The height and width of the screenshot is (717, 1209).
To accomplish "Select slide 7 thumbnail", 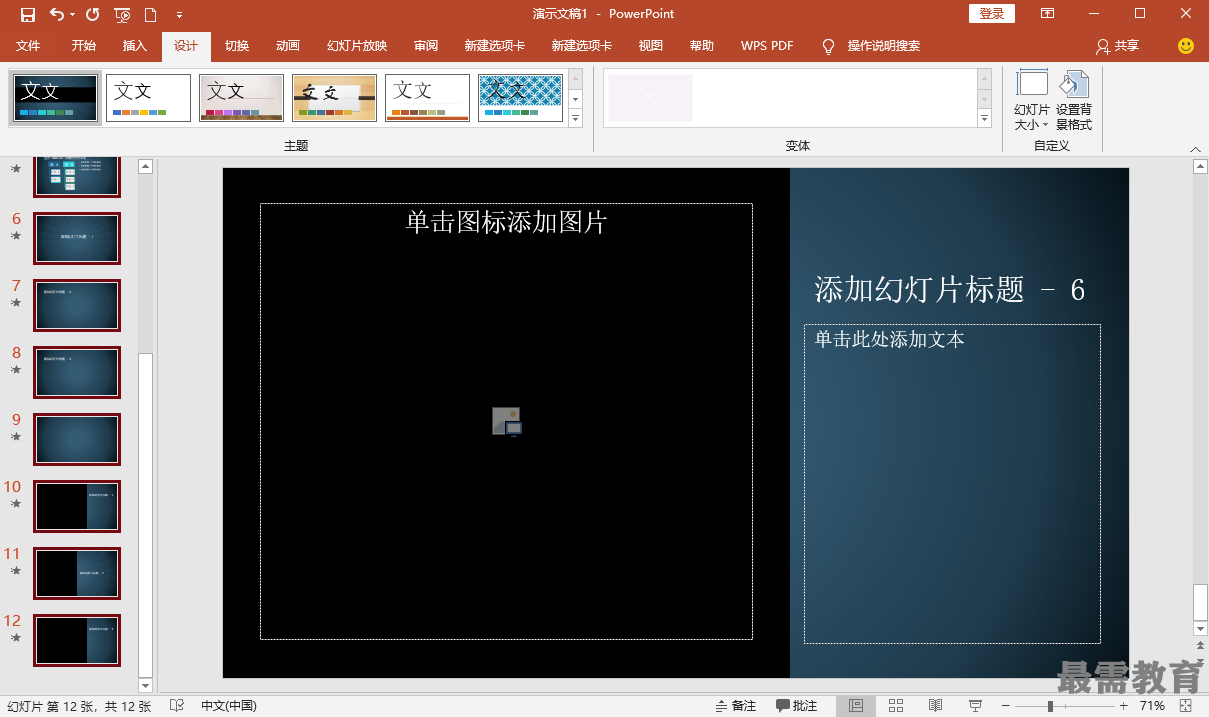I will click(77, 305).
